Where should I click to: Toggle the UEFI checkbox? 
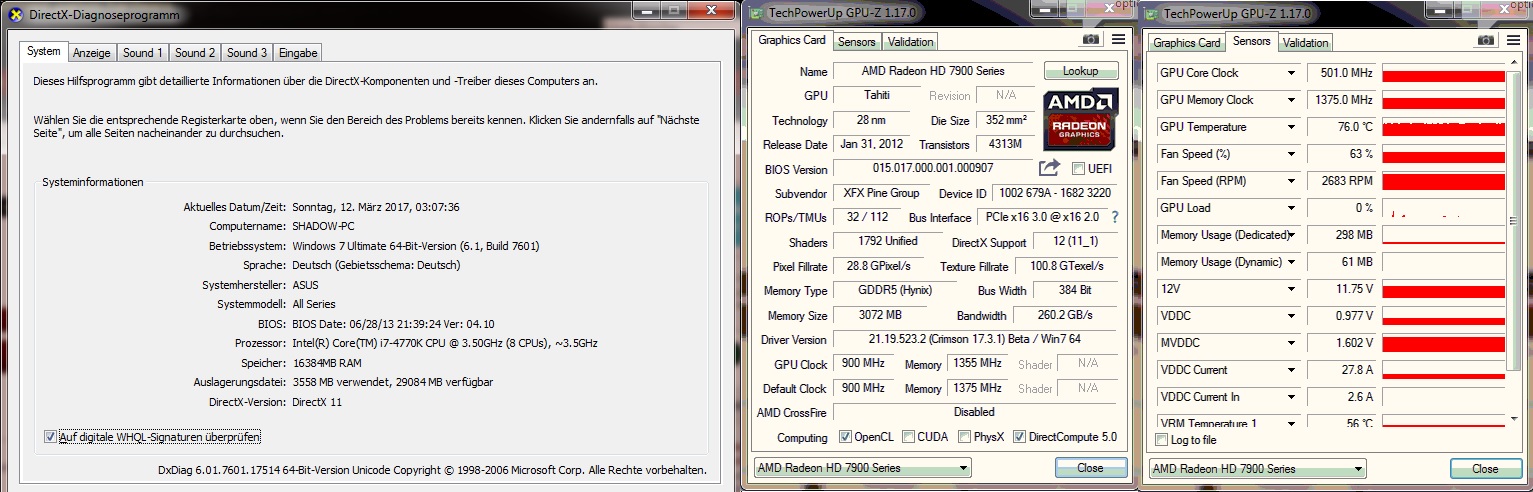coord(1078,168)
